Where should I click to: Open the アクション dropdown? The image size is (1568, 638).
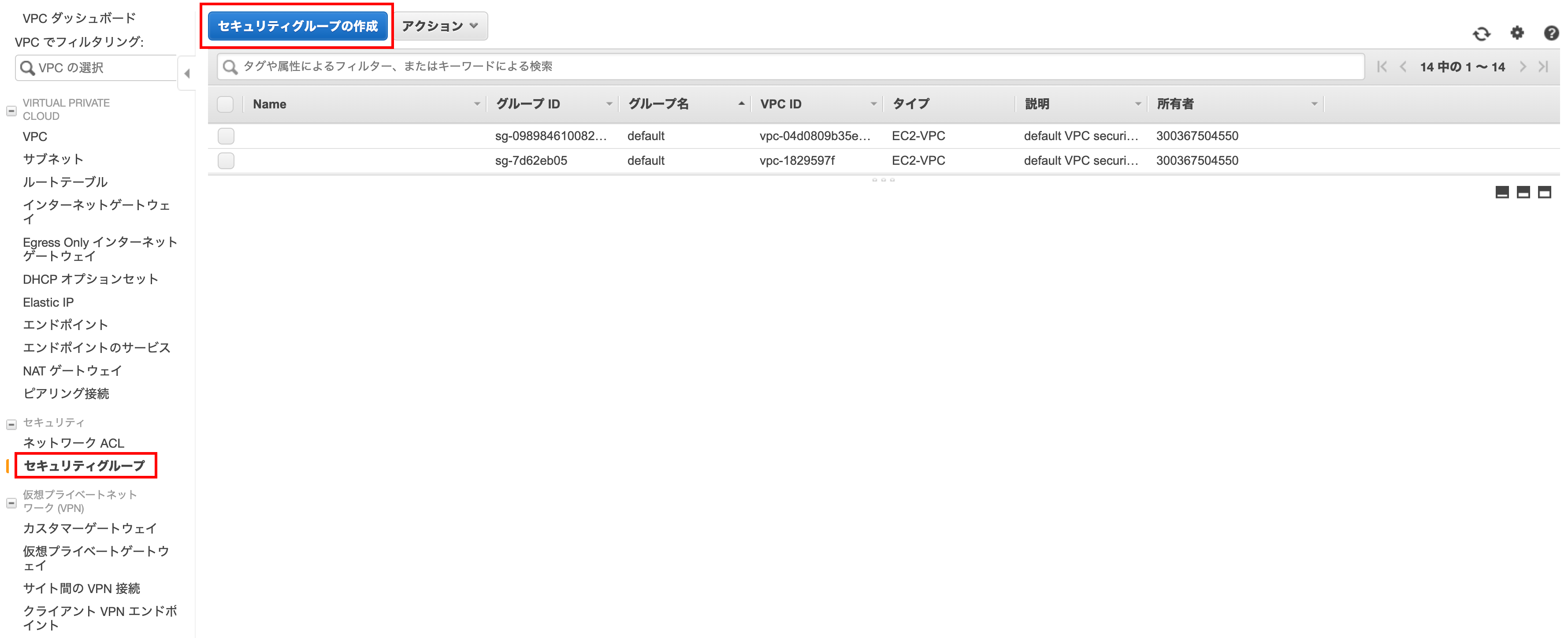tap(440, 26)
